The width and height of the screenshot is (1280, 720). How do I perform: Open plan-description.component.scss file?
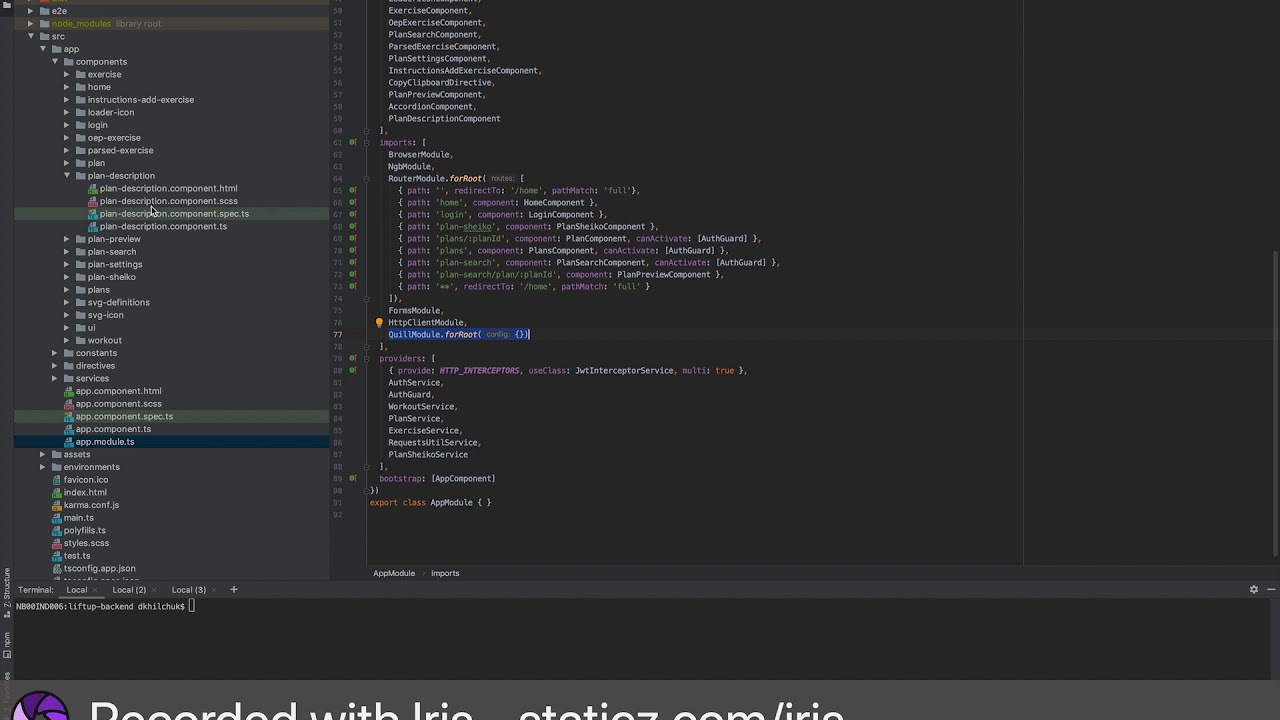[168, 201]
